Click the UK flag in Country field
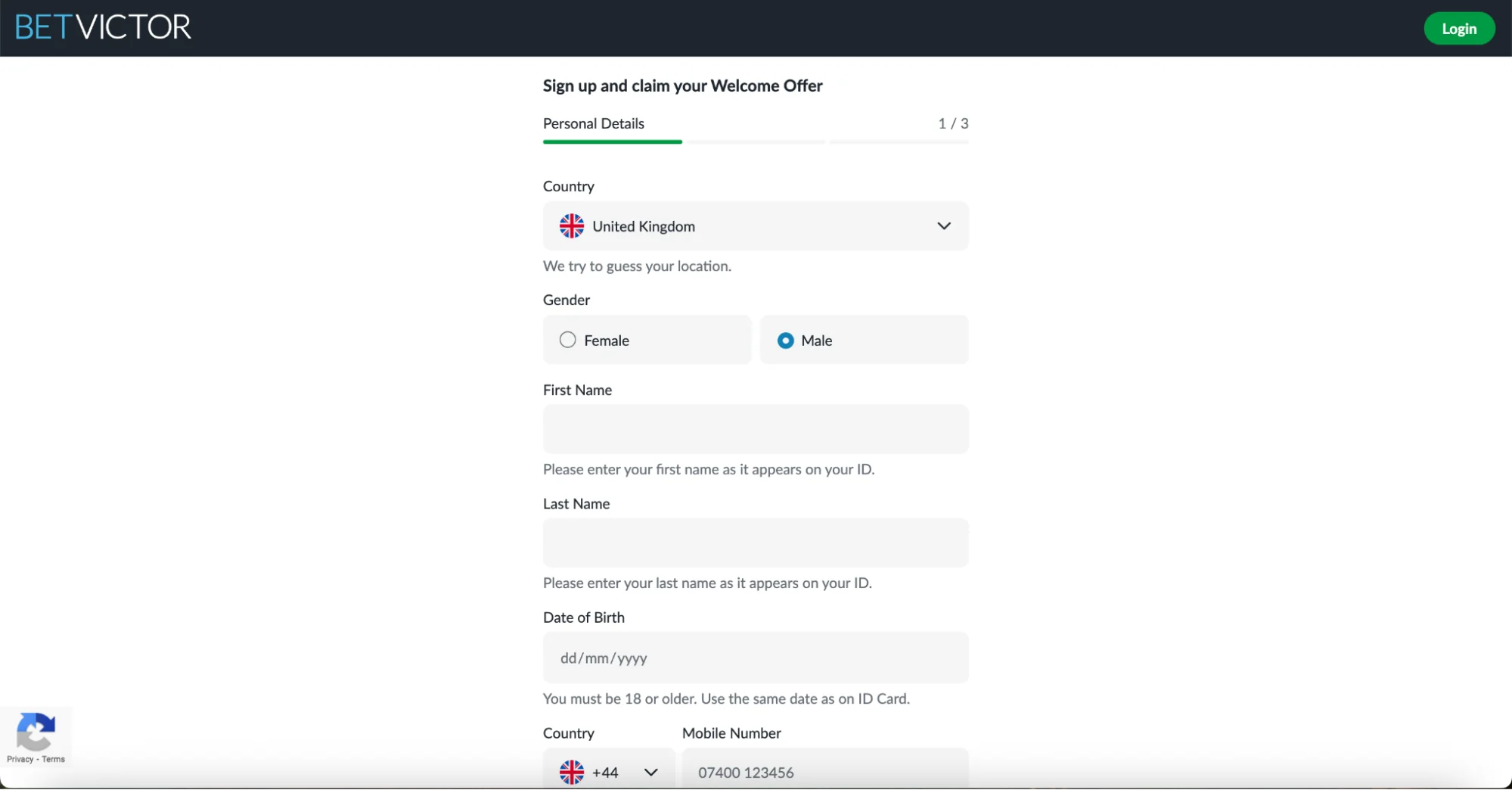This screenshot has height=790, width=1512. (x=571, y=226)
